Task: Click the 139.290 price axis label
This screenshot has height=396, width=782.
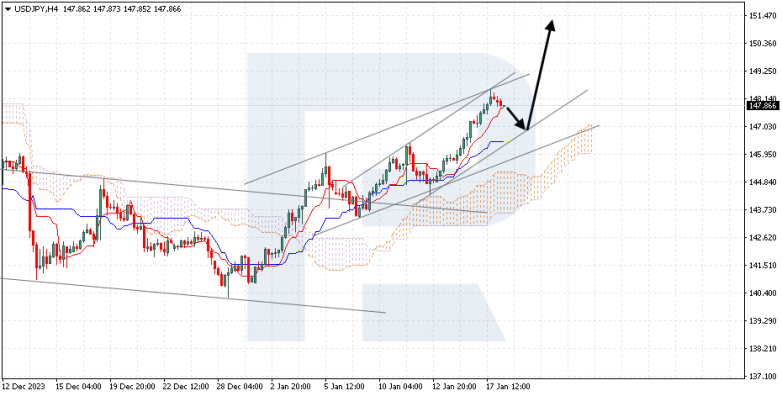Action: [x=764, y=321]
